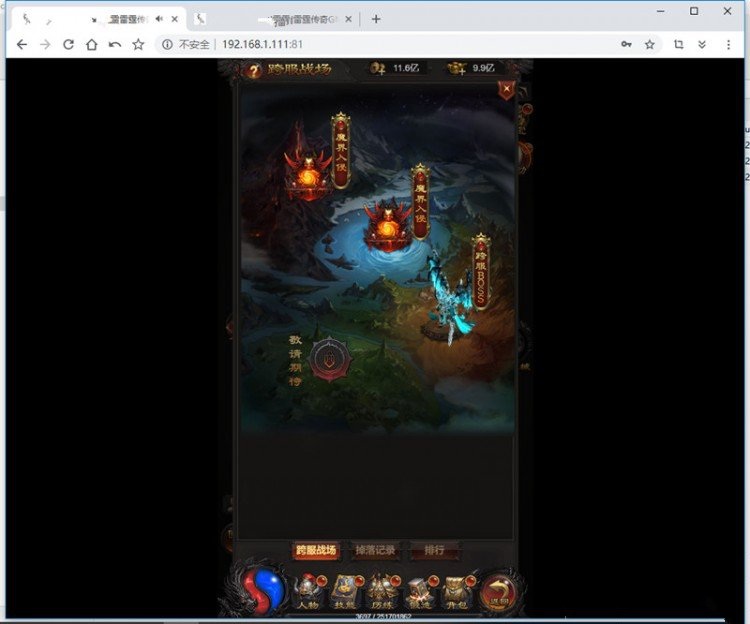Click the star icon beside home
Image resolution: width=750 pixels, height=624 pixels.
click(138, 44)
